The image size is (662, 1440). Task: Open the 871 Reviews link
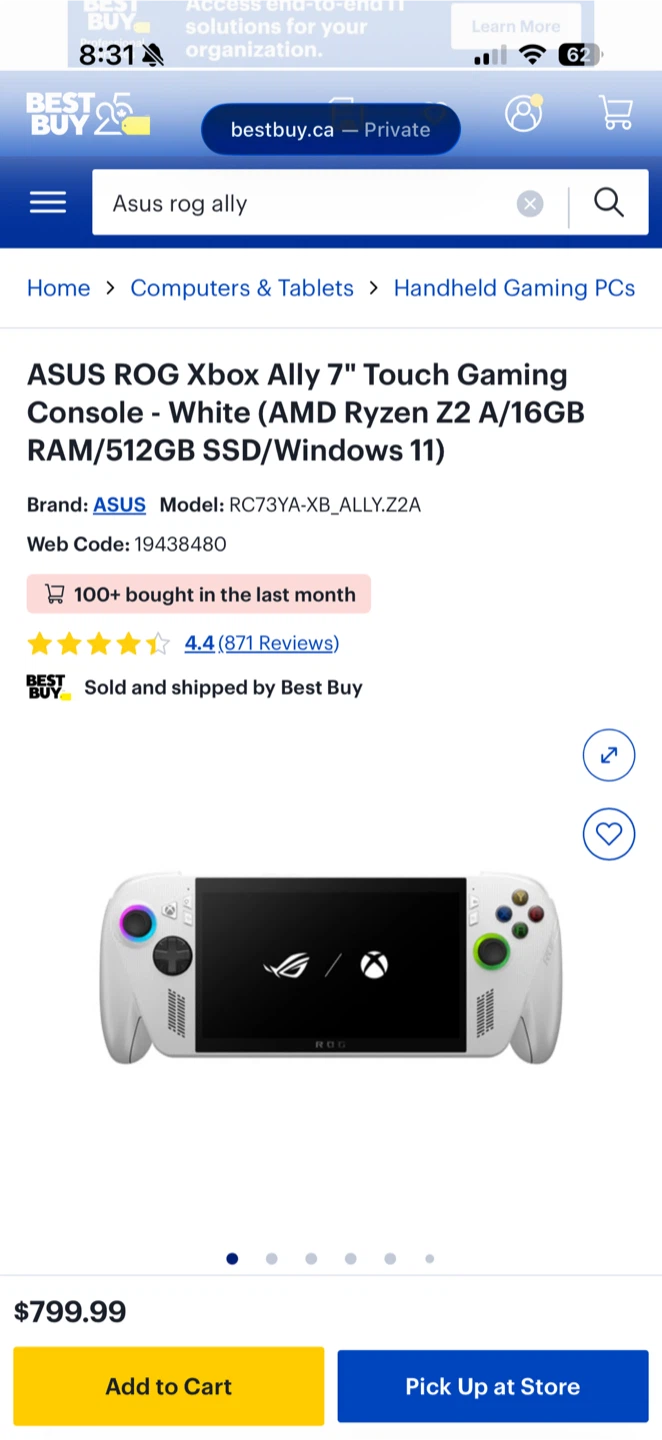(x=278, y=643)
